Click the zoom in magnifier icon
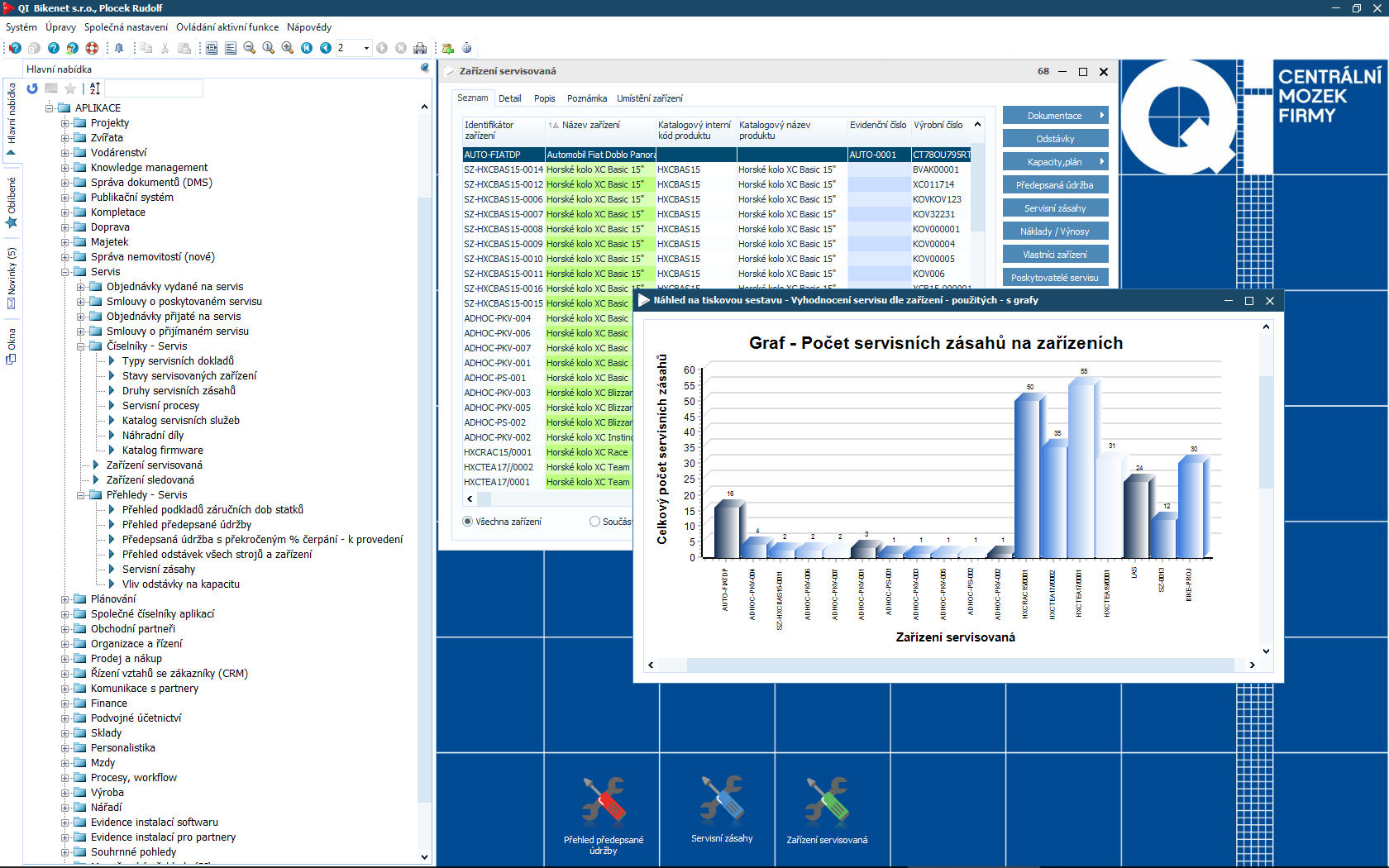Viewport: 1389px width, 868px height. pos(287,48)
